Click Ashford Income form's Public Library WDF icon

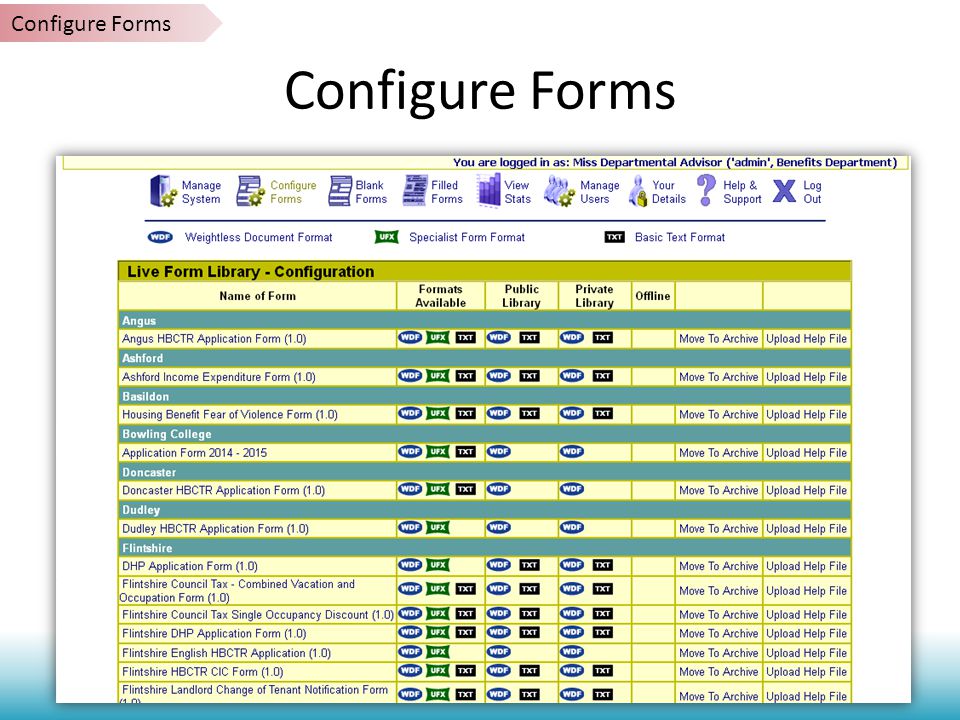coord(499,375)
